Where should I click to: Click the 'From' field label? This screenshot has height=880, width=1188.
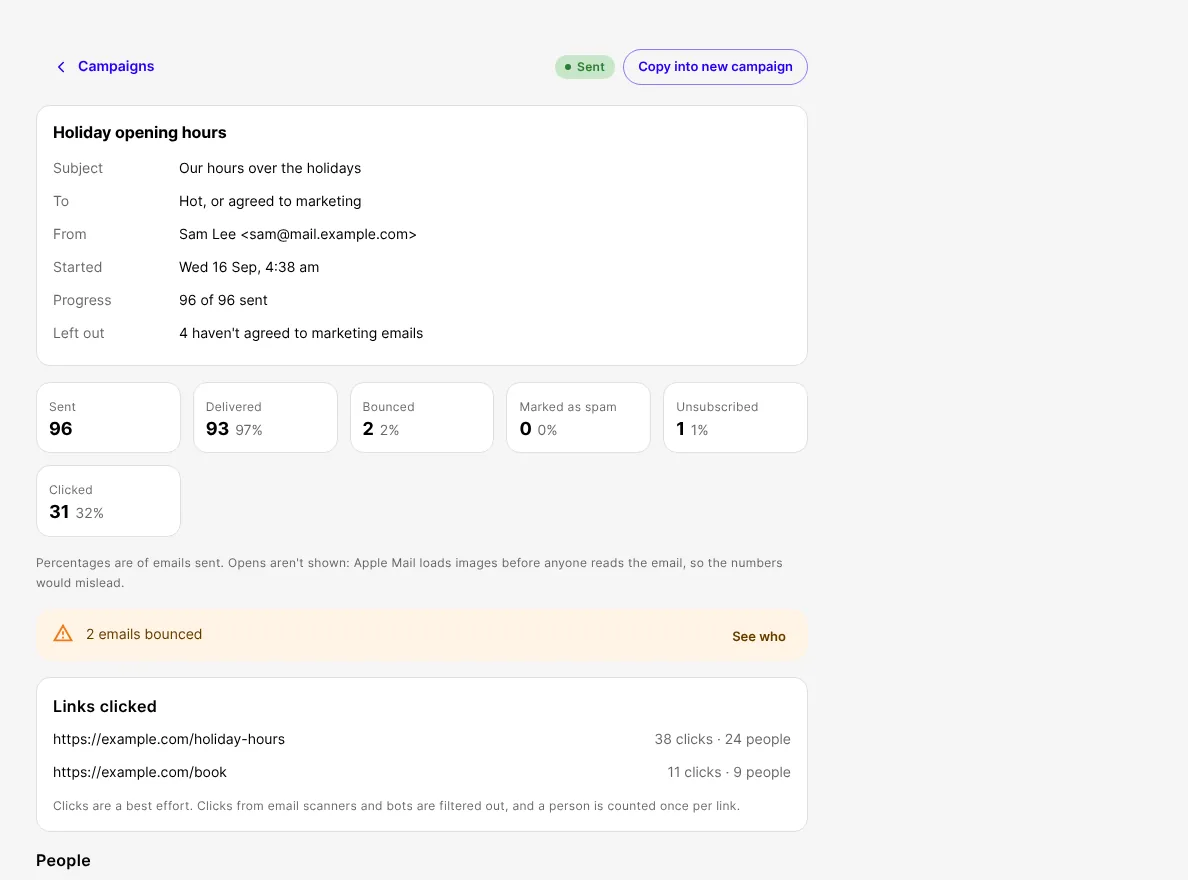tap(70, 234)
